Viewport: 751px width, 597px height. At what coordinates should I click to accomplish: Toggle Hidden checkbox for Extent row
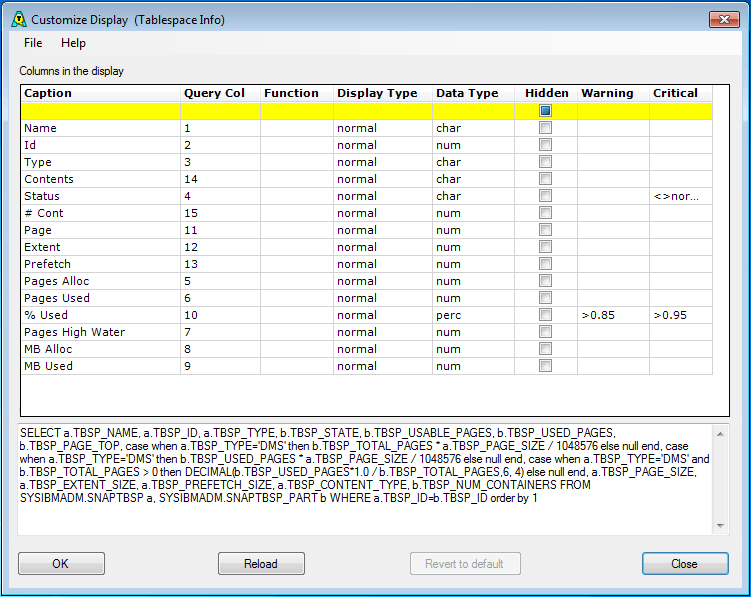[x=545, y=247]
